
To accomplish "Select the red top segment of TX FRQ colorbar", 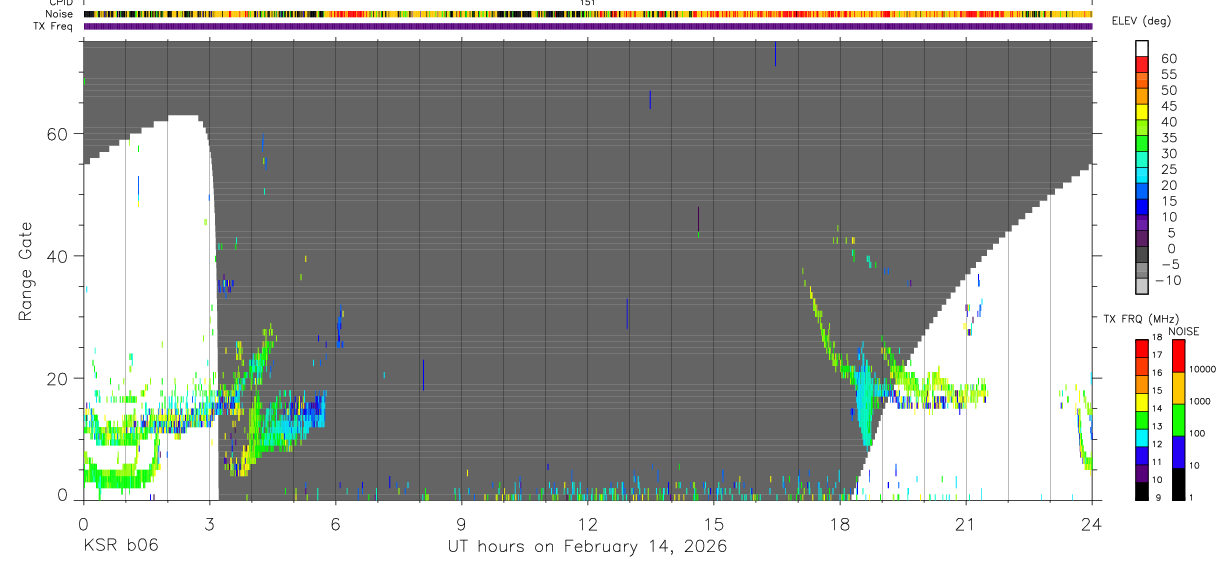I will 1142,349.
